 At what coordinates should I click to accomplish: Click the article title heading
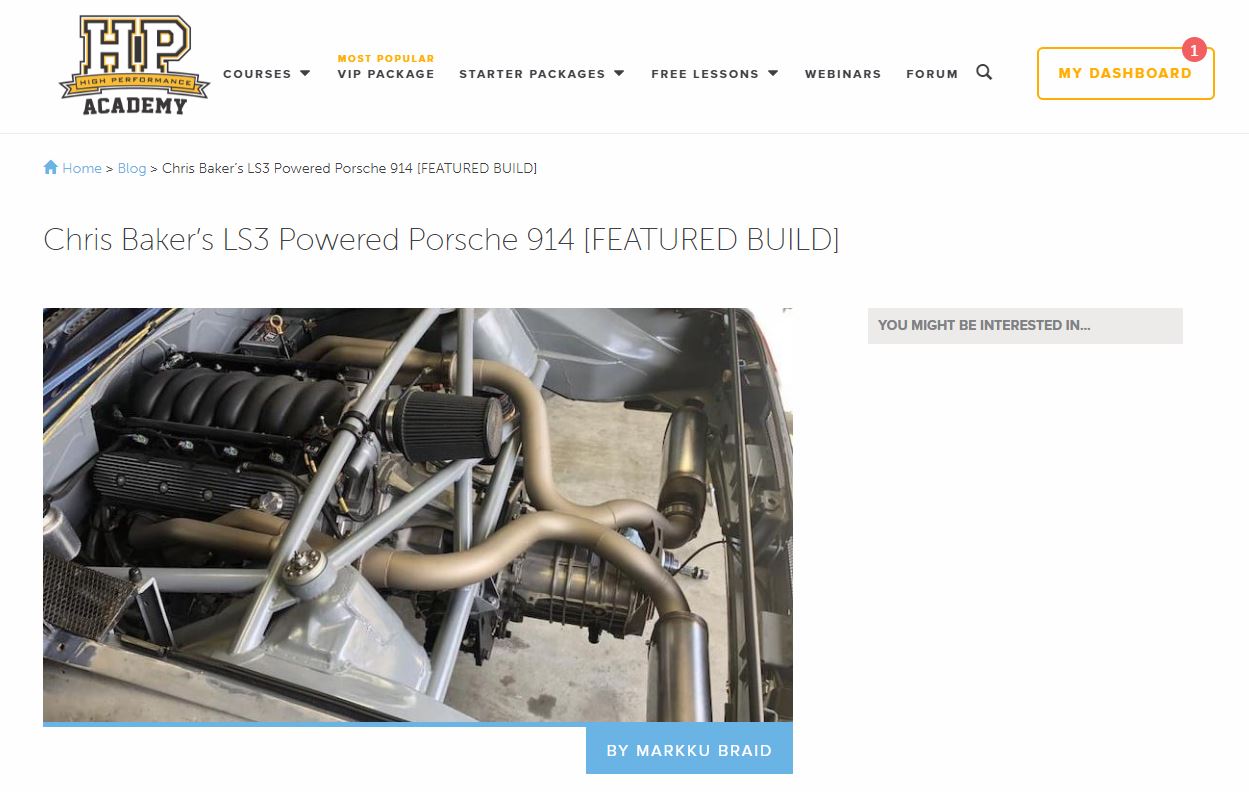click(441, 240)
